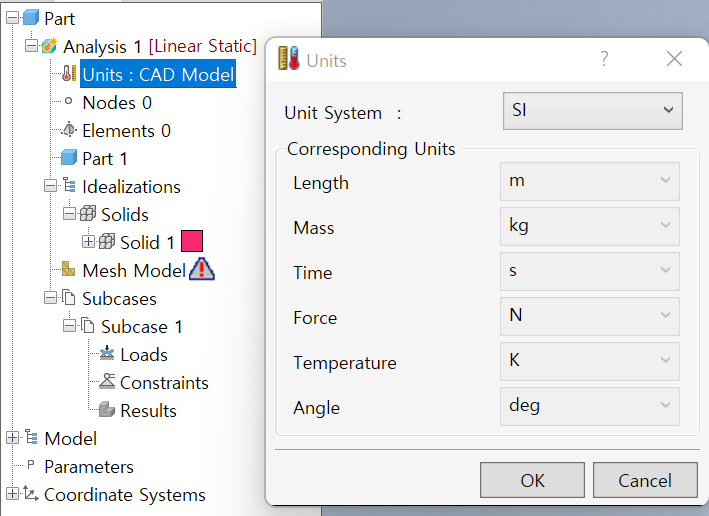The image size is (709, 516).
Task: Expand the Solid 1 tree node
Action: (x=88, y=242)
